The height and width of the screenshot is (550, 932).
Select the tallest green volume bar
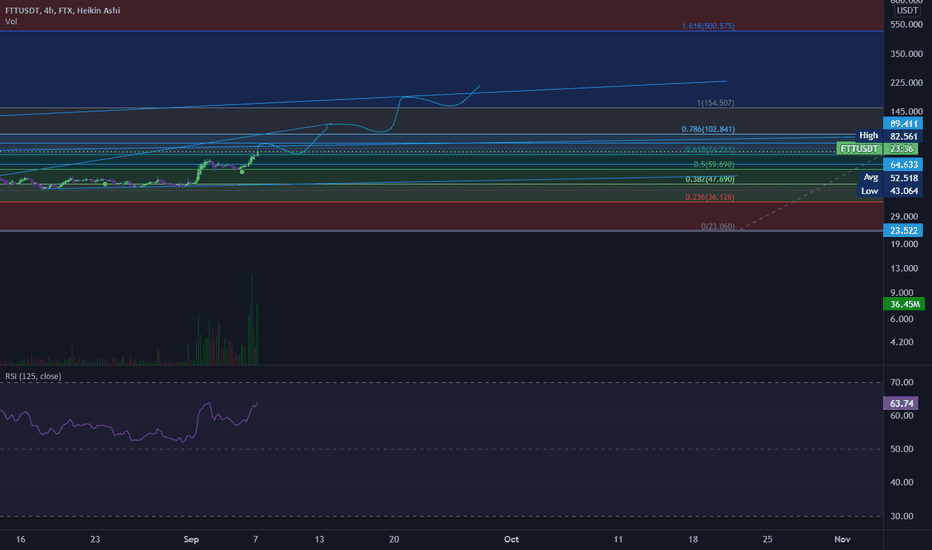[251, 319]
